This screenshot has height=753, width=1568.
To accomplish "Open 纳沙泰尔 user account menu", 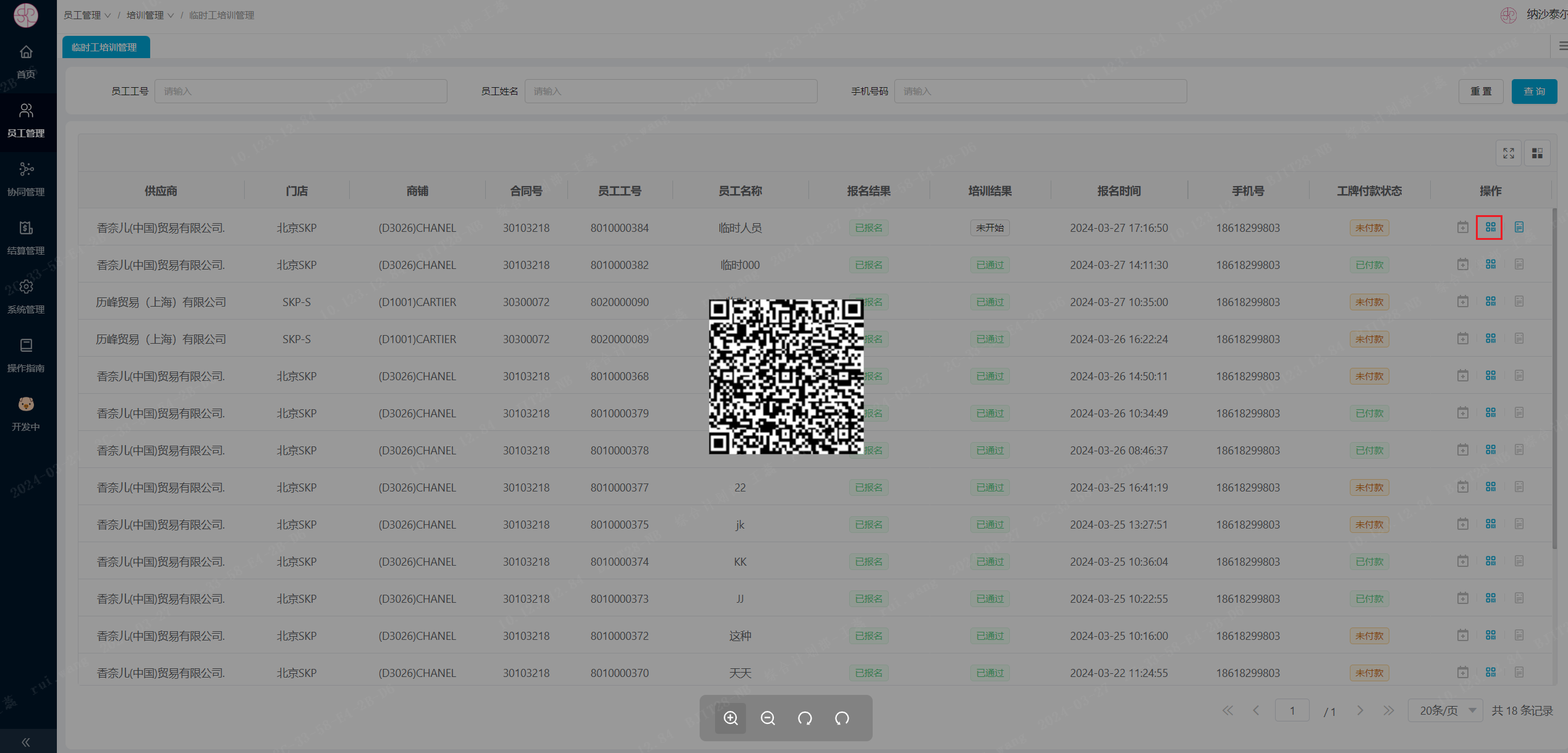I will (1535, 15).
